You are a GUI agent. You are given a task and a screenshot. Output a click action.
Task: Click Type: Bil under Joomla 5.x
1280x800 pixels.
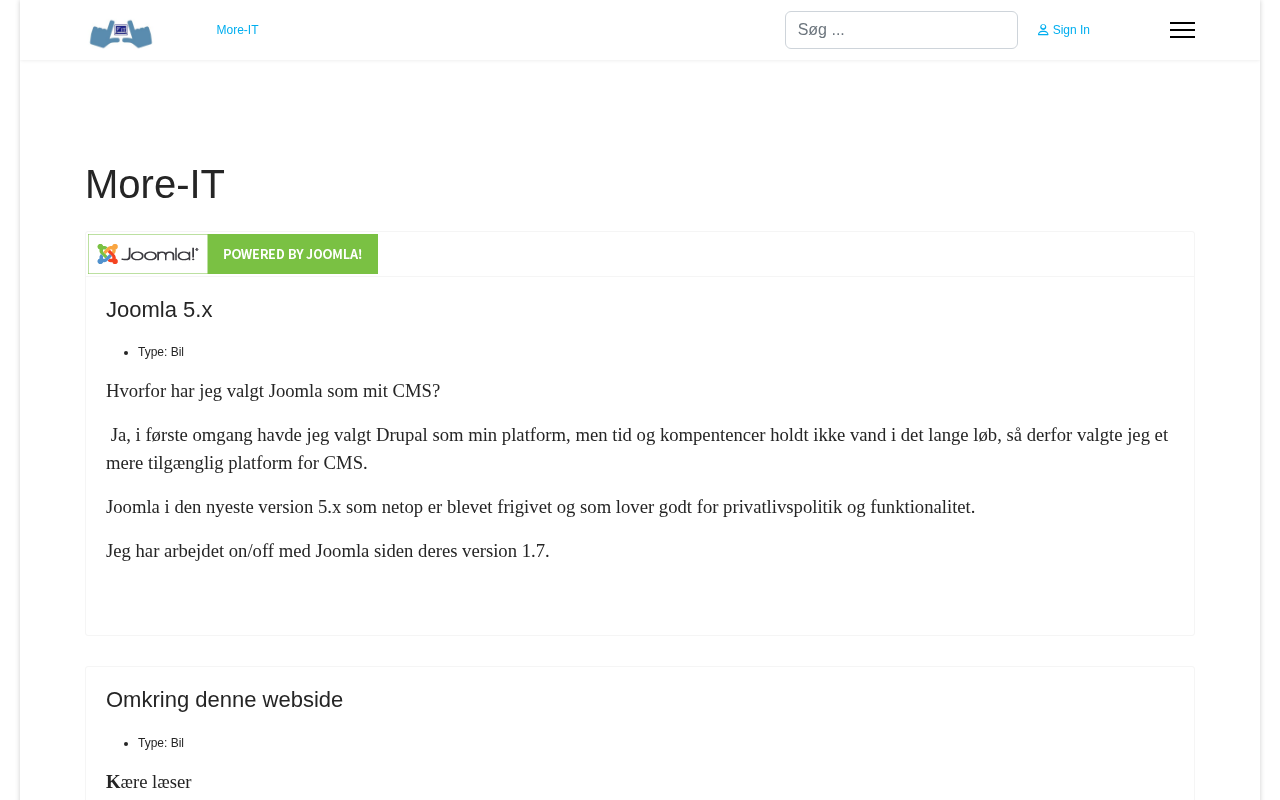(x=161, y=352)
